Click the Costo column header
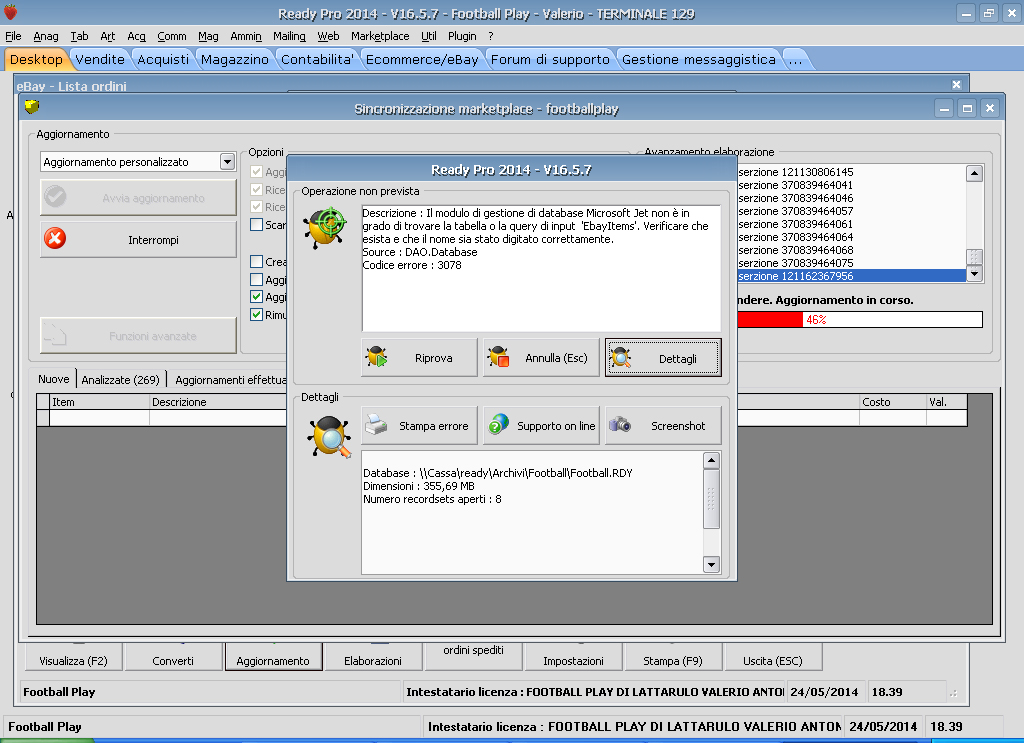The height and width of the screenshot is (743, 1024). click(x=892, y=402)
